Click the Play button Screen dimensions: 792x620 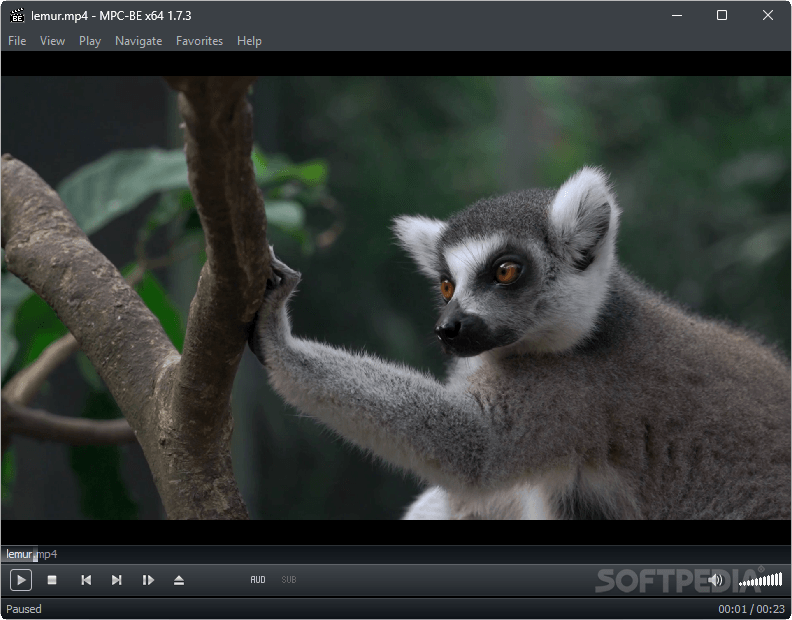(x=21, y=580)
